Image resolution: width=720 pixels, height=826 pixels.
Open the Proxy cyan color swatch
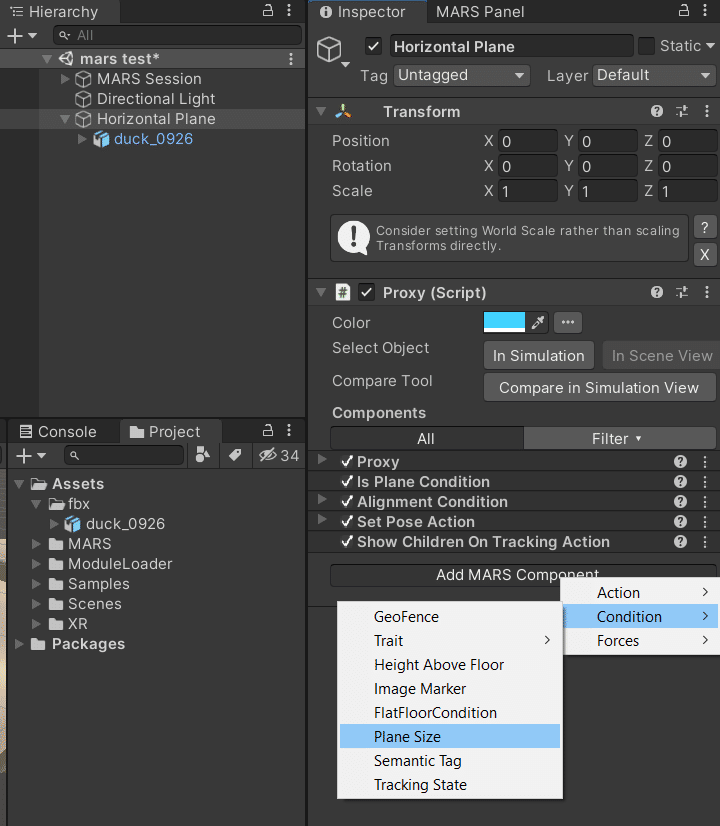point(504,322)
